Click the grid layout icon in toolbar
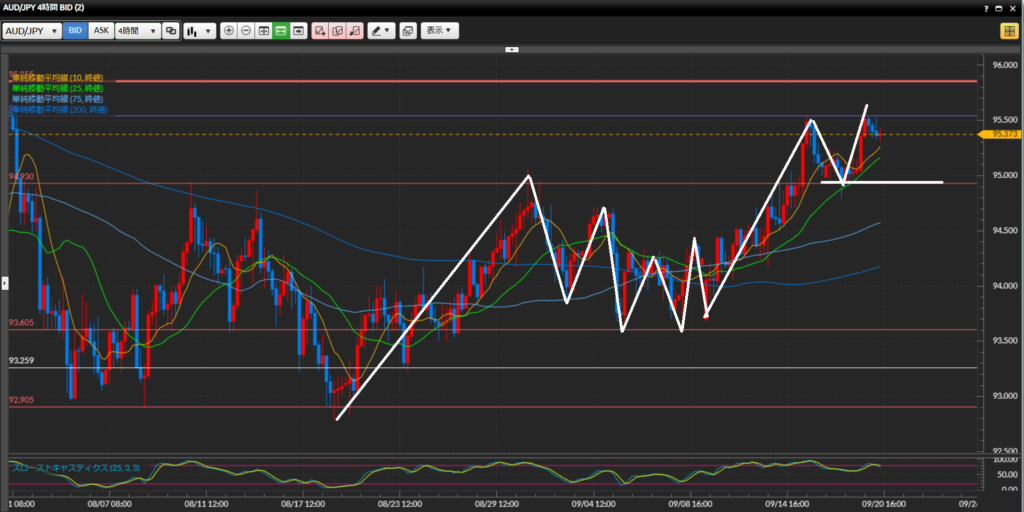The width and height of the screenshot is (1024, 512). [x=264, y=31]
